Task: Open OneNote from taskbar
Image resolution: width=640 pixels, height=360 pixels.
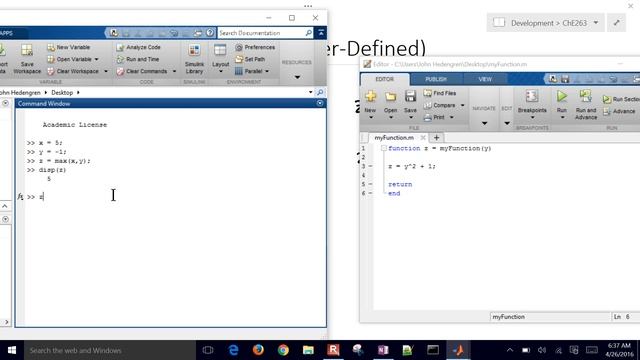Action: tap(383, 350)
